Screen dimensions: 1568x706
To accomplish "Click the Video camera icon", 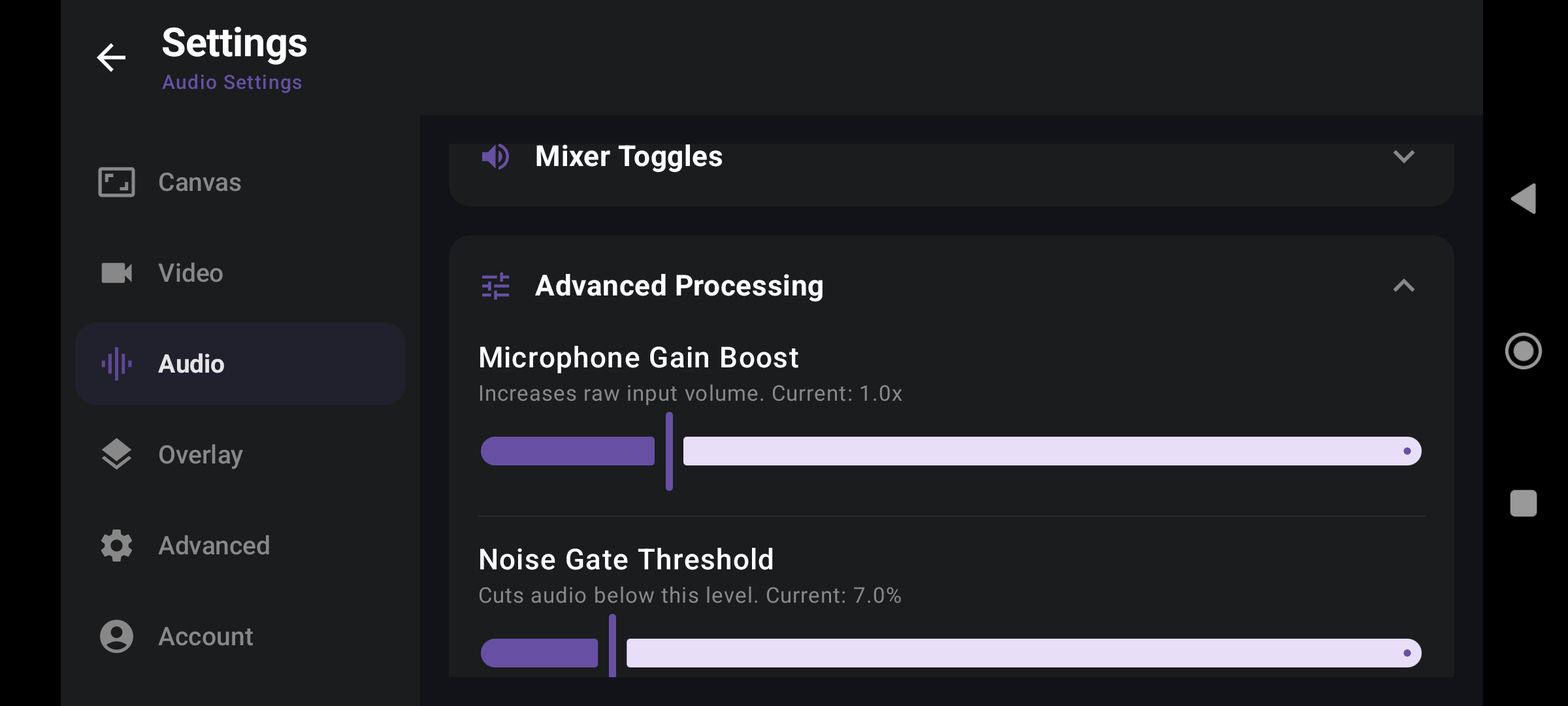I will click(116, 273).
